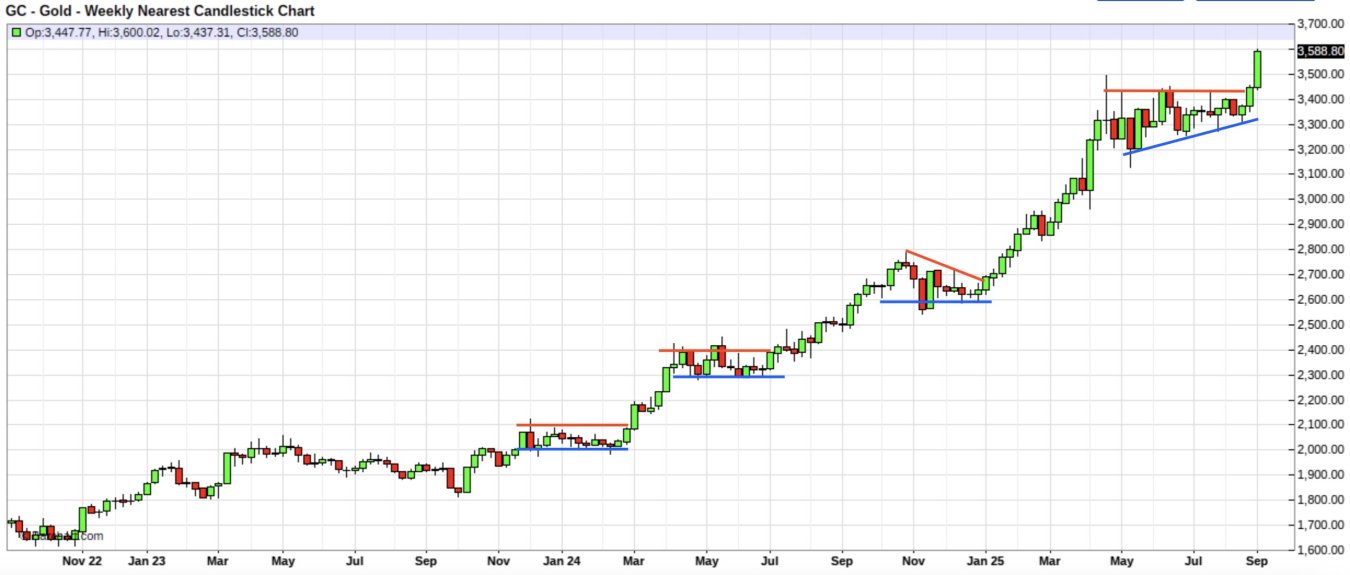Click the current price tag 3,588.80
Viewport: 1350px width, 575px height.
pos(1321,50)
